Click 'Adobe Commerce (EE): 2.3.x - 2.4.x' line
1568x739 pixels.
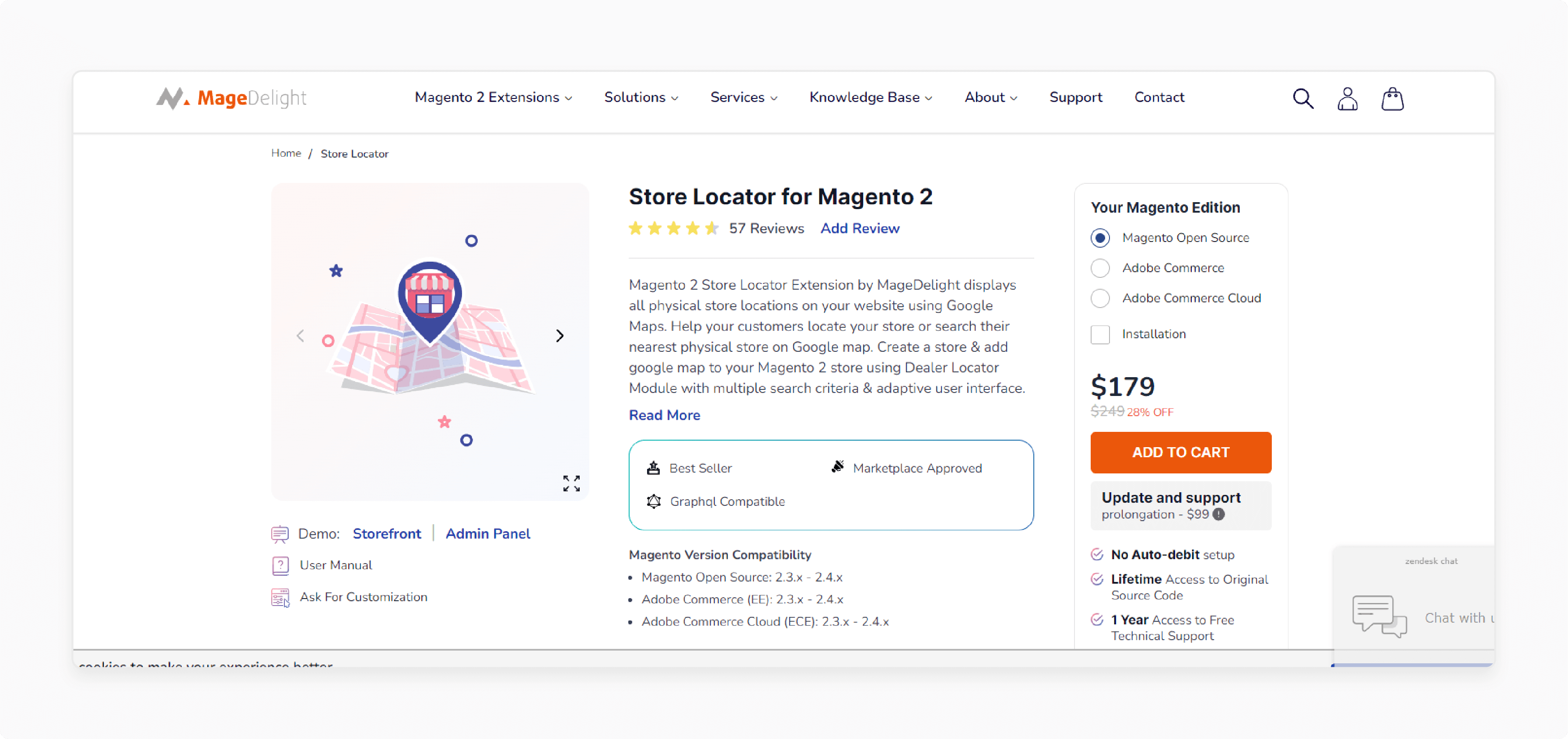click(742, 599)
